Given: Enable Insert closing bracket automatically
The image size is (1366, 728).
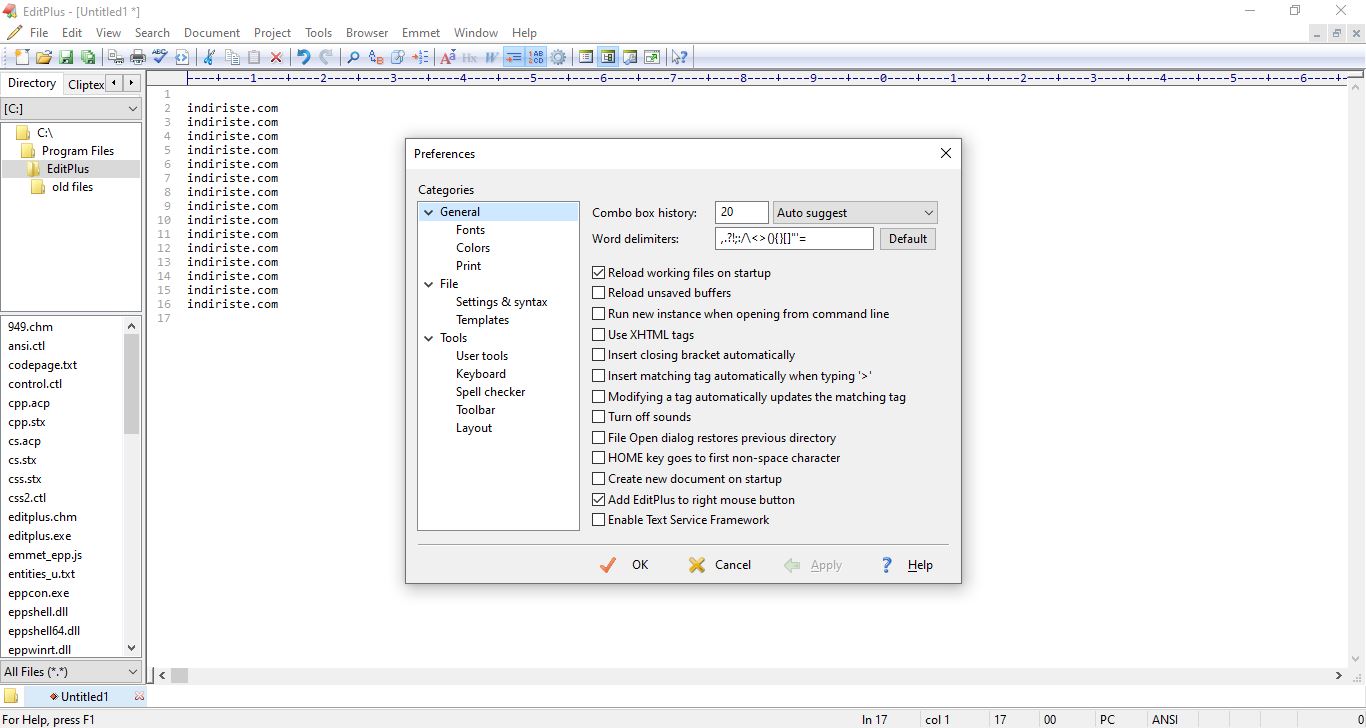Looking at the screenshot, I should [x=599, y=355].
